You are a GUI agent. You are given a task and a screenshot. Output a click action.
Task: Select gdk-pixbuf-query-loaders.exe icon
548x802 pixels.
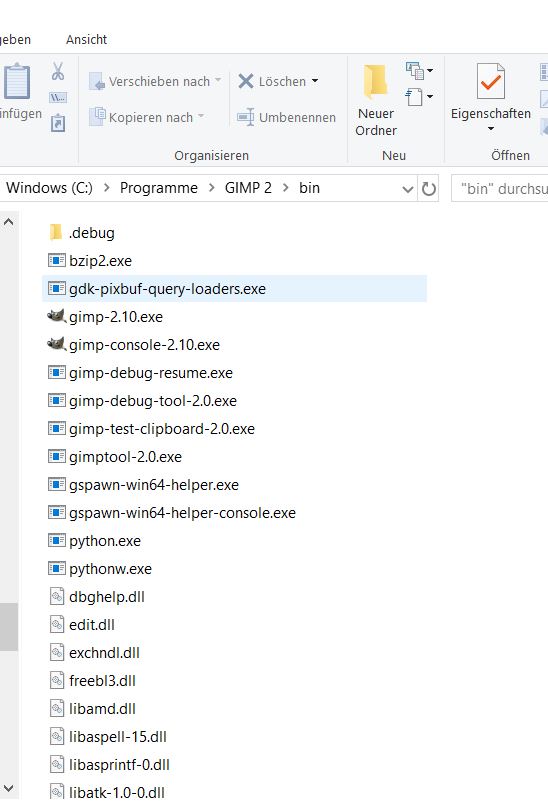(57, 288)
